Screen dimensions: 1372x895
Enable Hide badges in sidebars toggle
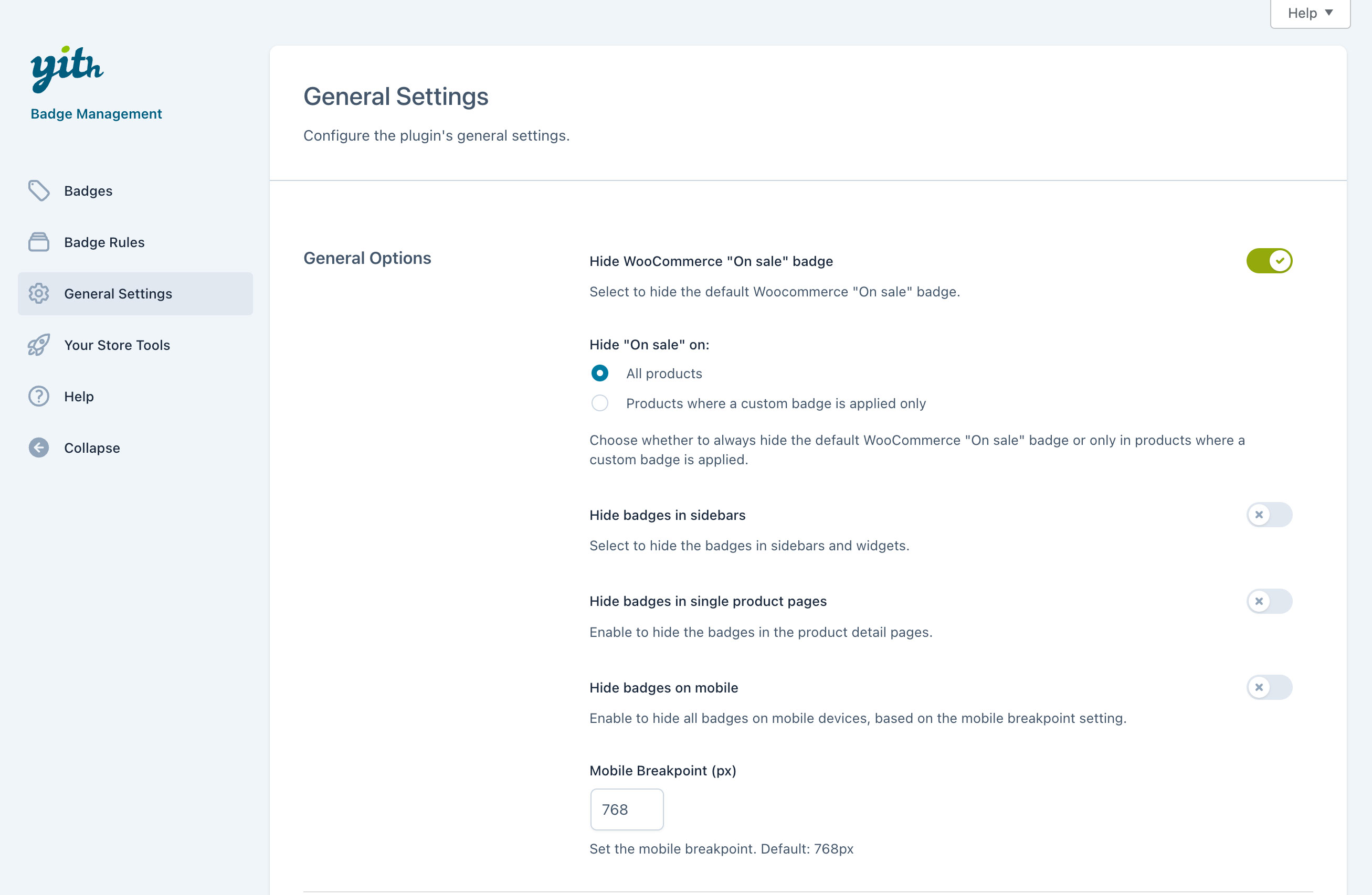1269,515
